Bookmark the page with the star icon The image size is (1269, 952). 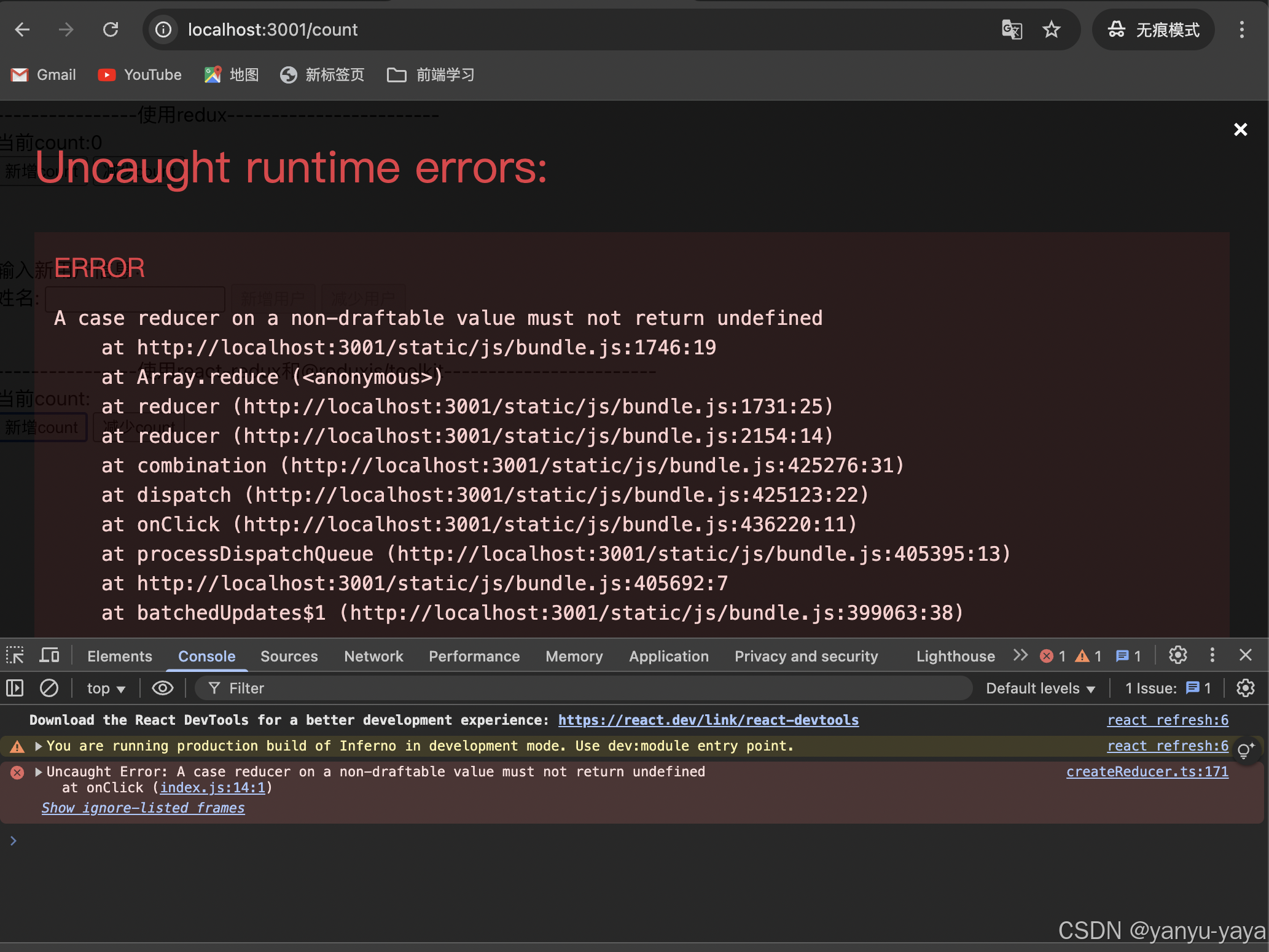pos(1052,29)
